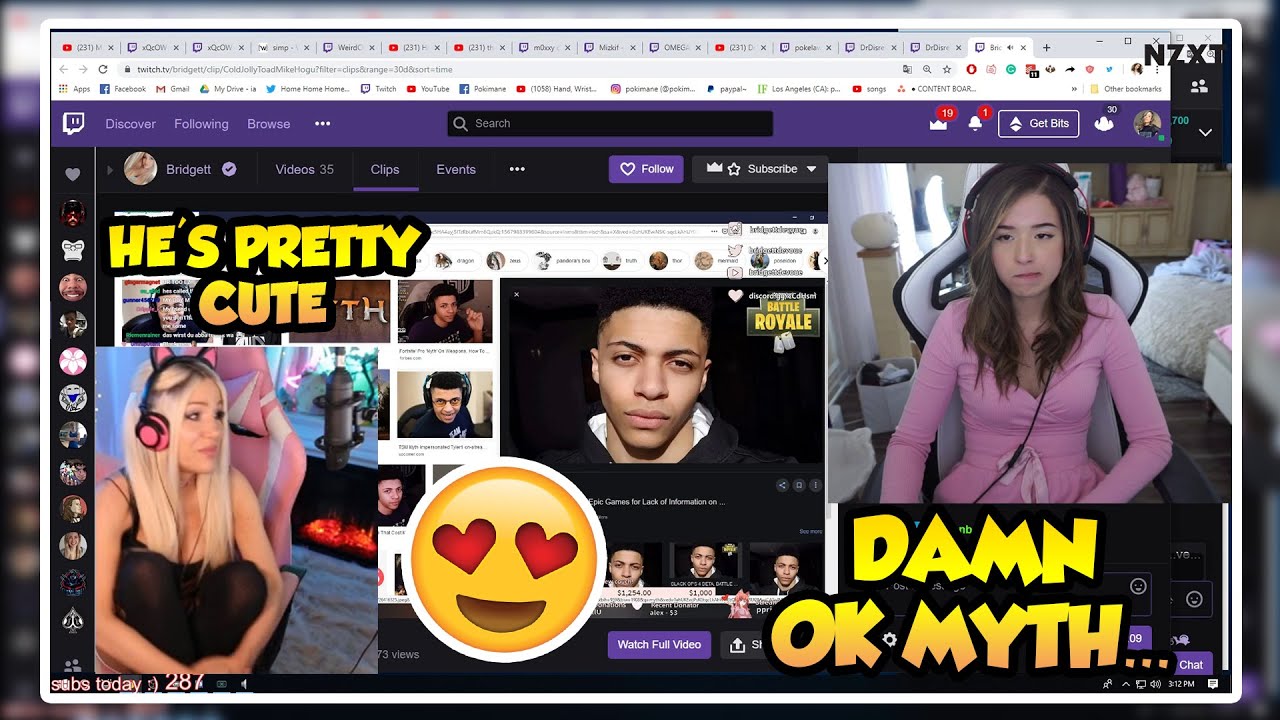Screen dimensions: 1280x720
Task: Click the browser address bar URL
Action: pos(295,70)
